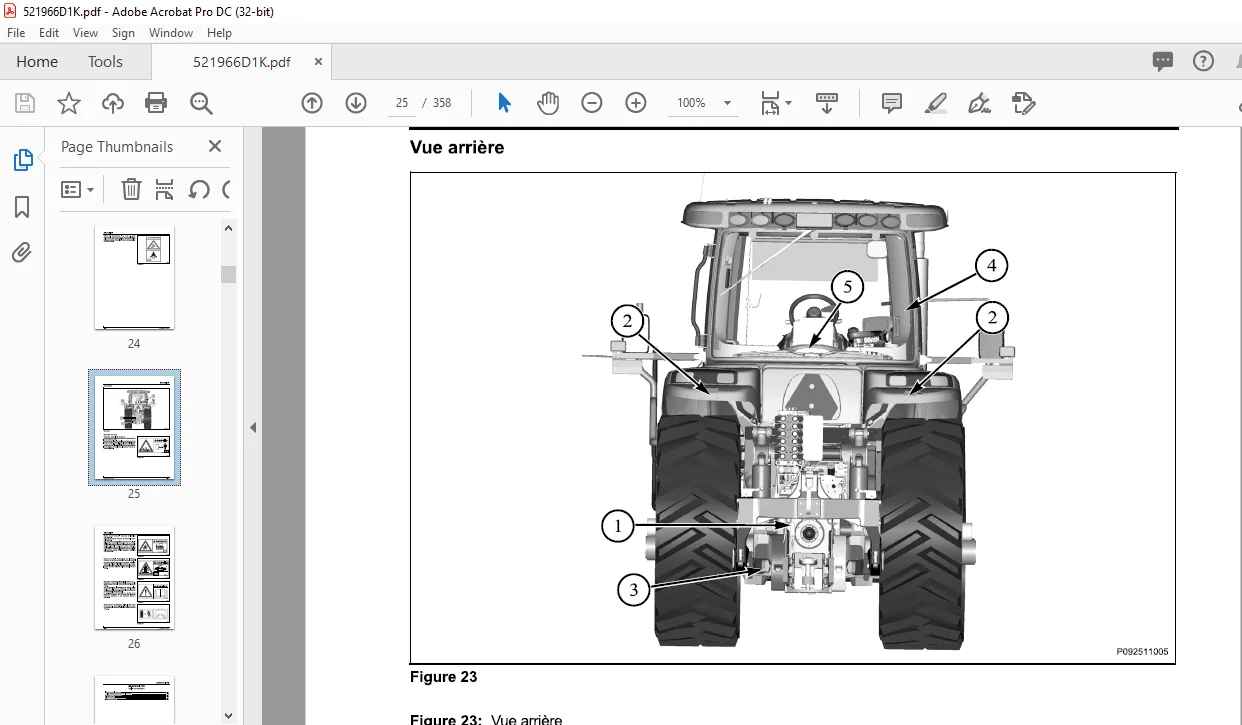Open the fit page options dropdown
The height and width of the screenshot is (725, 1242).
tap(776, 103)
